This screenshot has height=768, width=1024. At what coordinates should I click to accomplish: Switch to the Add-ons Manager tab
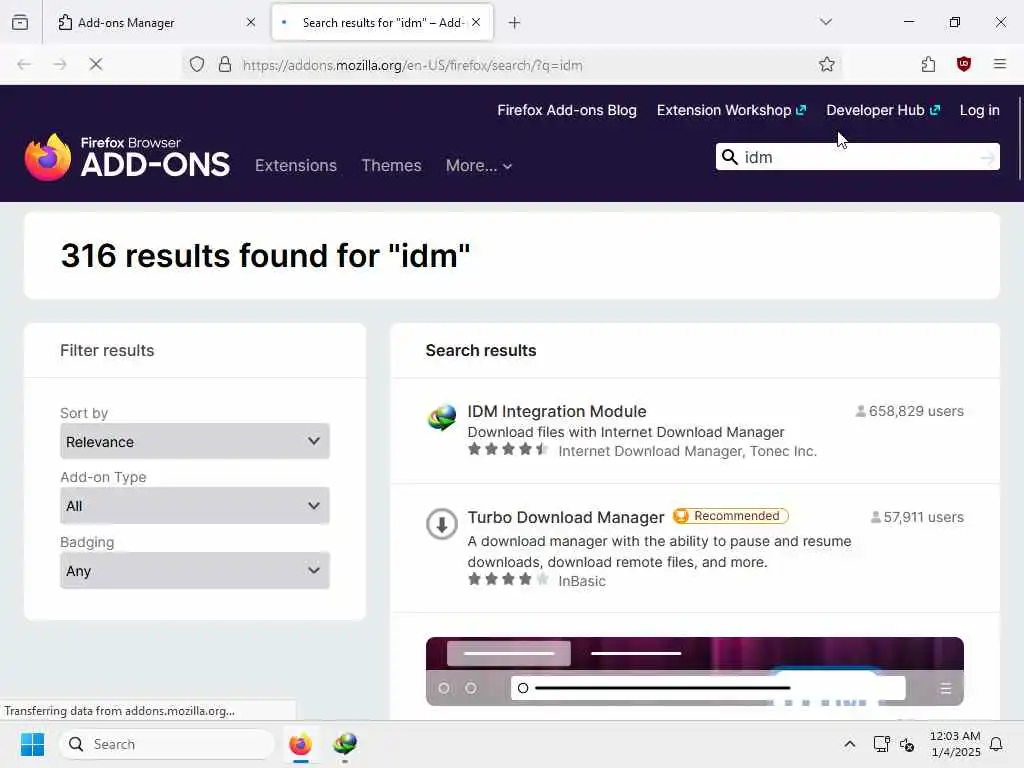click(155, 22)
